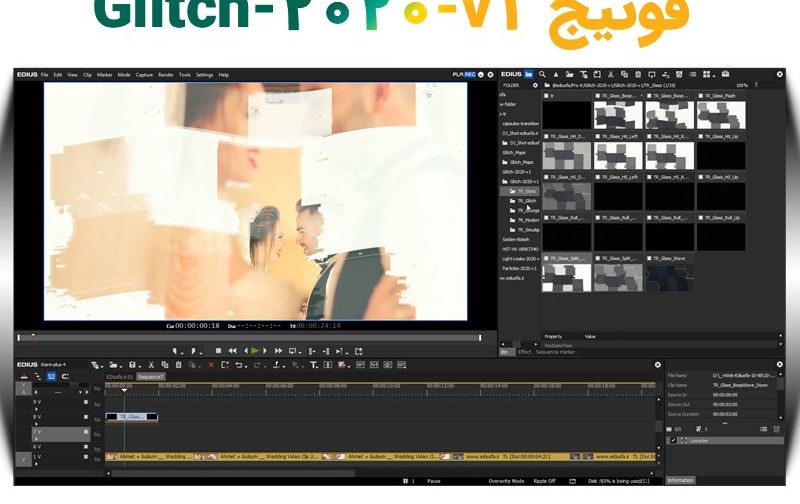Open the Render menu
This screenshot has height=504, width=800.
click(x=166, y=74)
